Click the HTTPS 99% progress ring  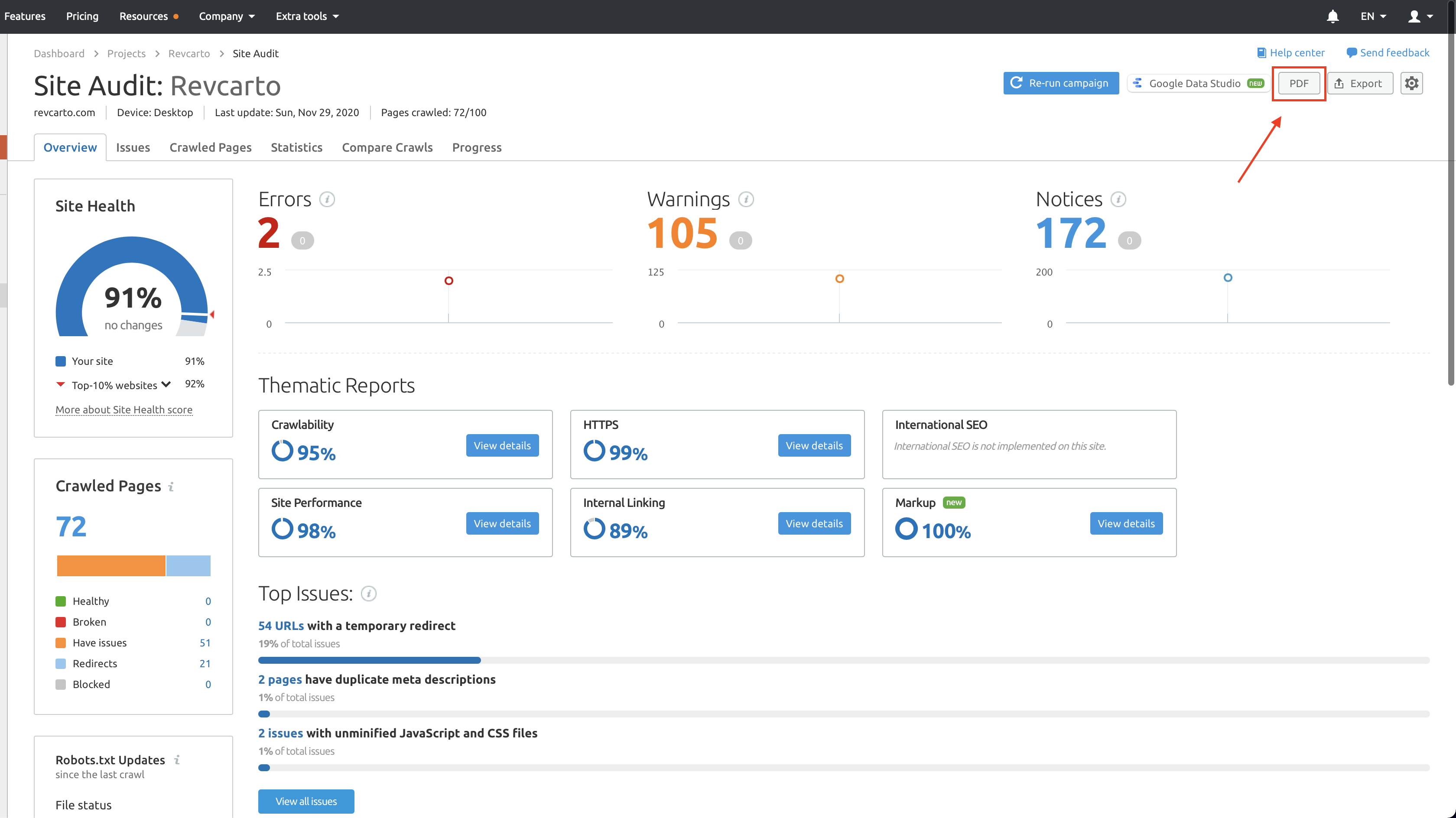[594, 451]
